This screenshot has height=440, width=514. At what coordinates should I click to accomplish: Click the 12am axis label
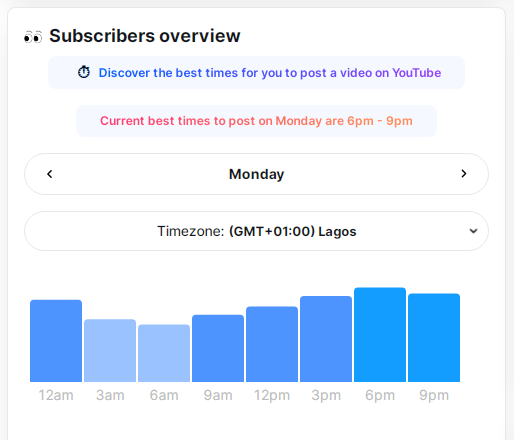click(56, 395)
